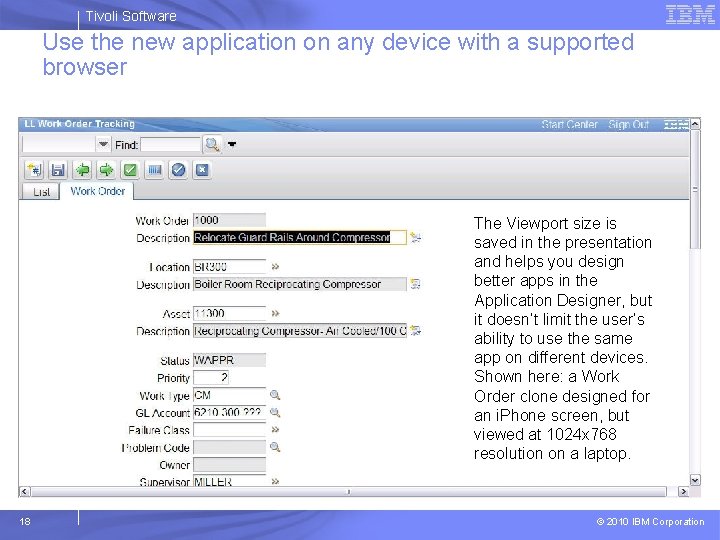
Task: Go to next record with right green arrow
Action: pyautogui.click(x=107, y=170)
